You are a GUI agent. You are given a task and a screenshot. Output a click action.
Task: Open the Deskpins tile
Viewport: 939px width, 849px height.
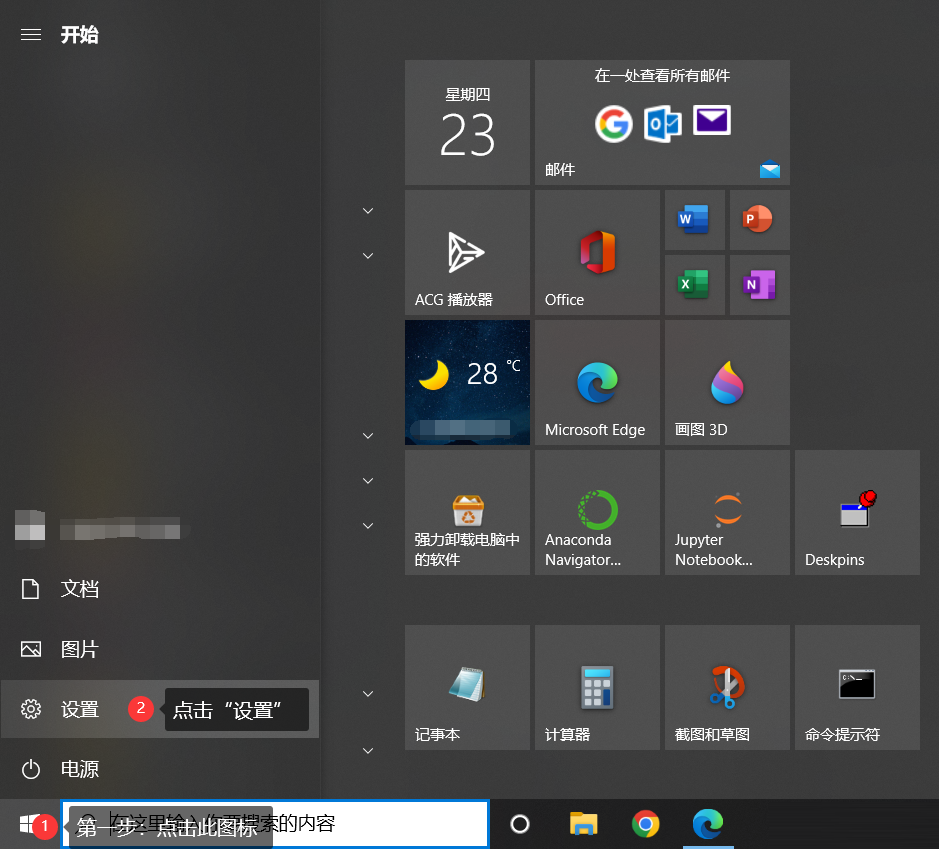(857, 513)
